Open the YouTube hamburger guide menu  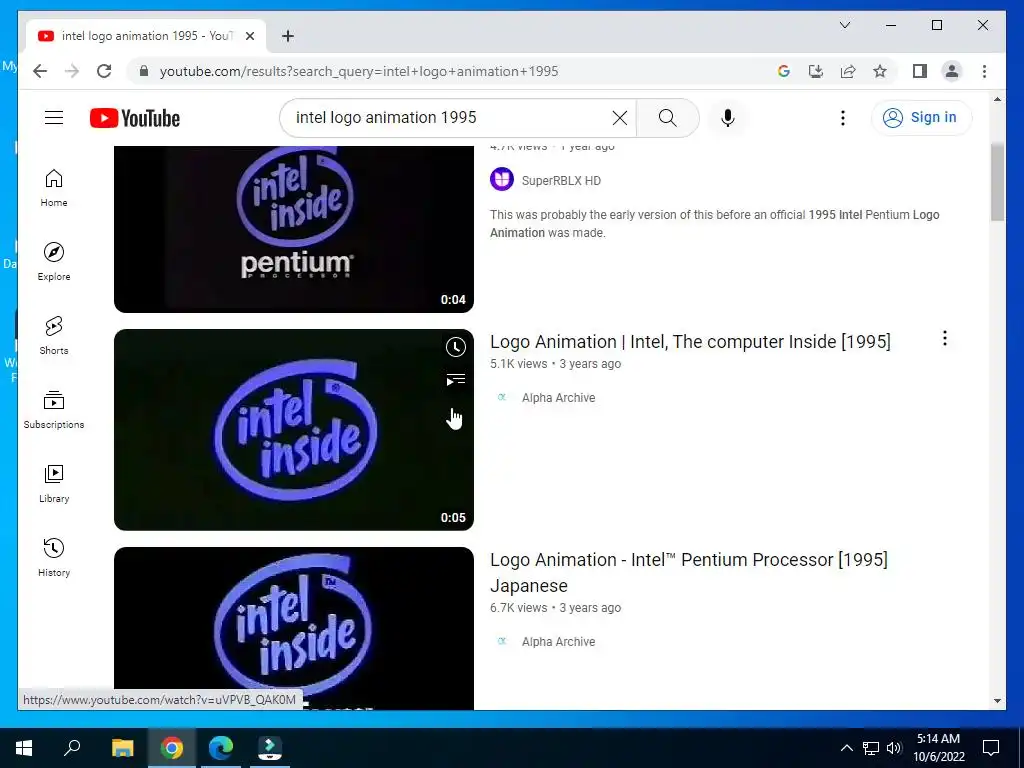(x=54, y=118)
